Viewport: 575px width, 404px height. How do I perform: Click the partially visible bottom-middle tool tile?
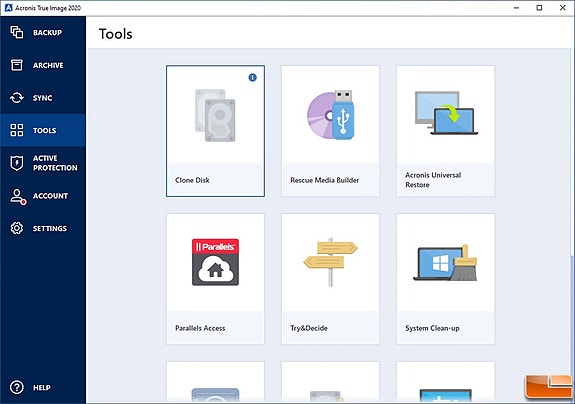click(x=330, y=382)
